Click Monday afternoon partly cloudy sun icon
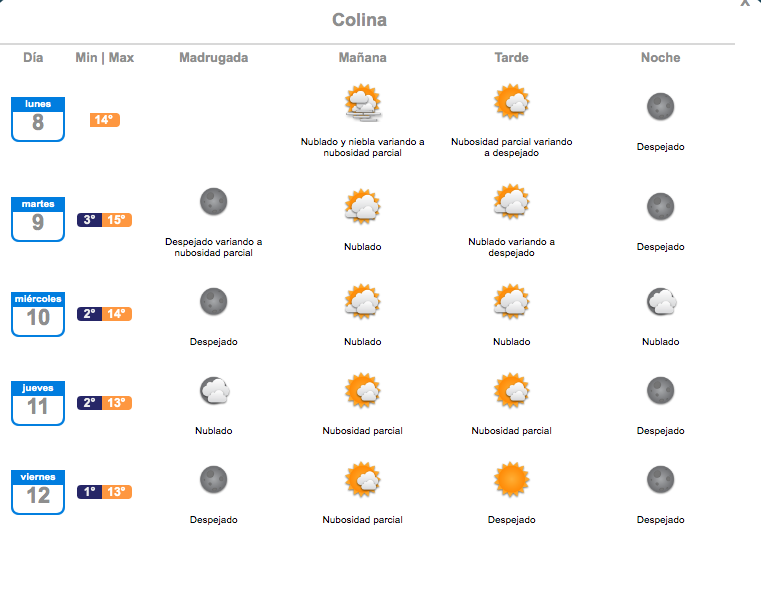 click(x=512, y=102)
